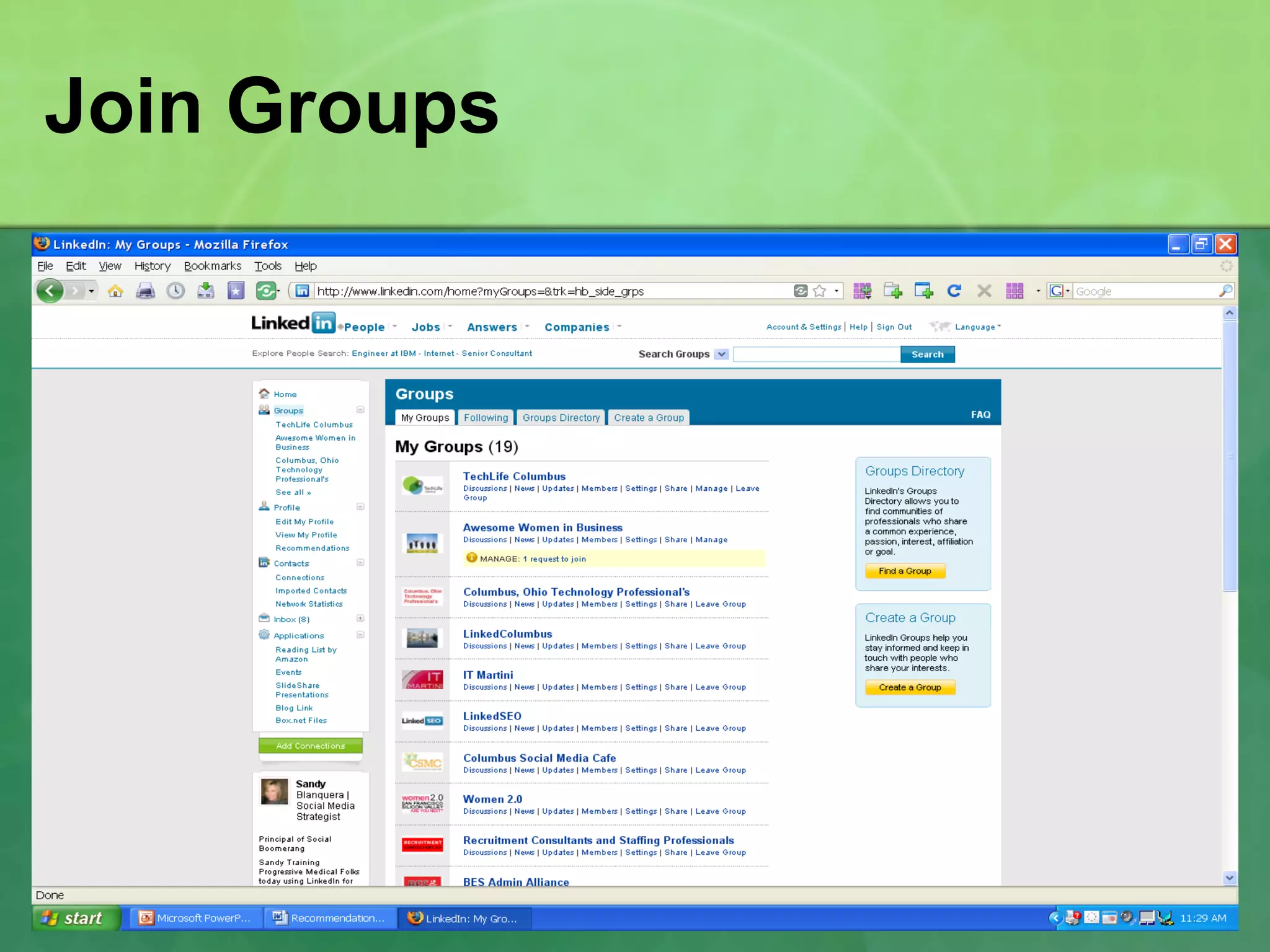This screenshot has width=1270, height=952.
Task: Open the Search Groups type dropdown
Action: [x=721, y=354]
